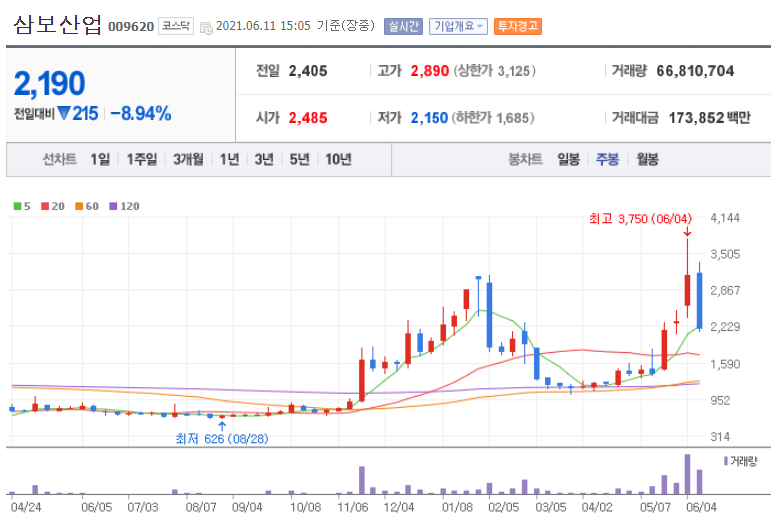Click the current price 2,190
Screen dimensions: 771x526
tap(50, 83)
